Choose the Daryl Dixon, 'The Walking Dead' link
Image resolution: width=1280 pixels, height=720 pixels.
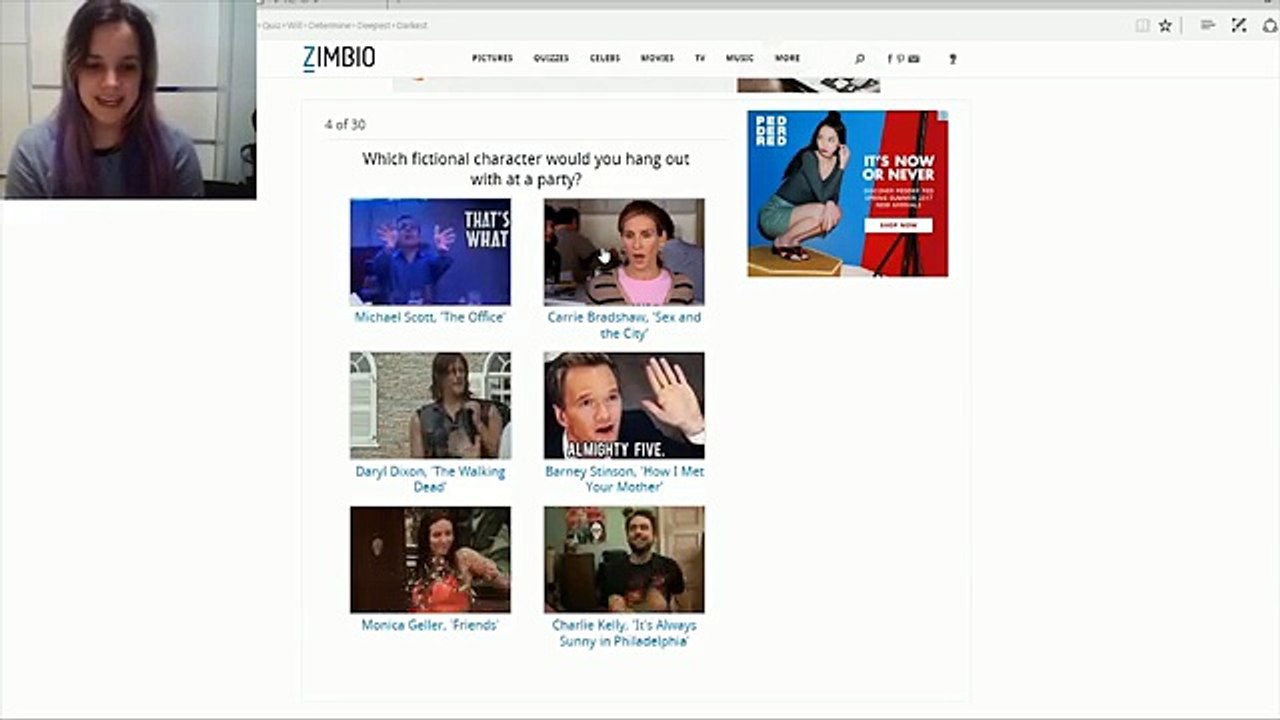[x=430, y=479]
